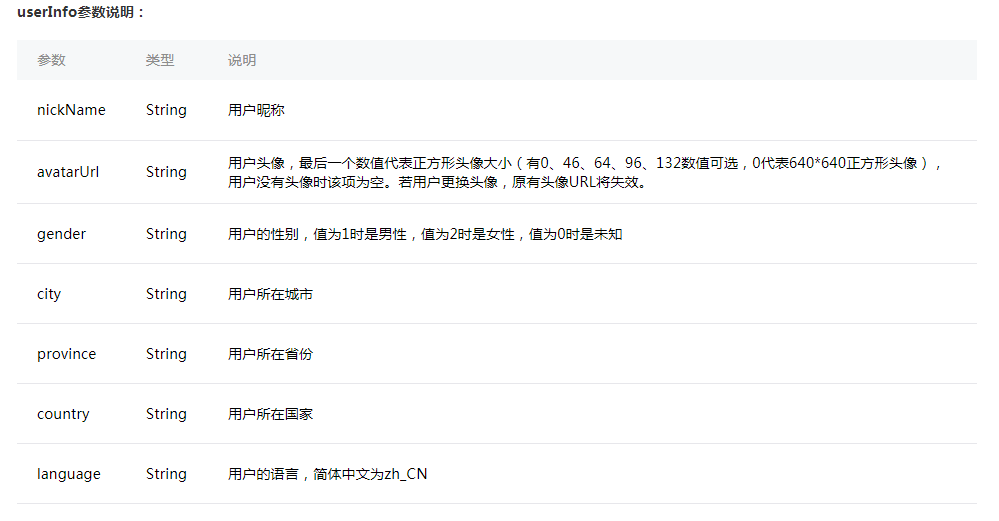Select the 'avatarUrl' parameter cell
999x521 pixels.
[x=68, y=172]
